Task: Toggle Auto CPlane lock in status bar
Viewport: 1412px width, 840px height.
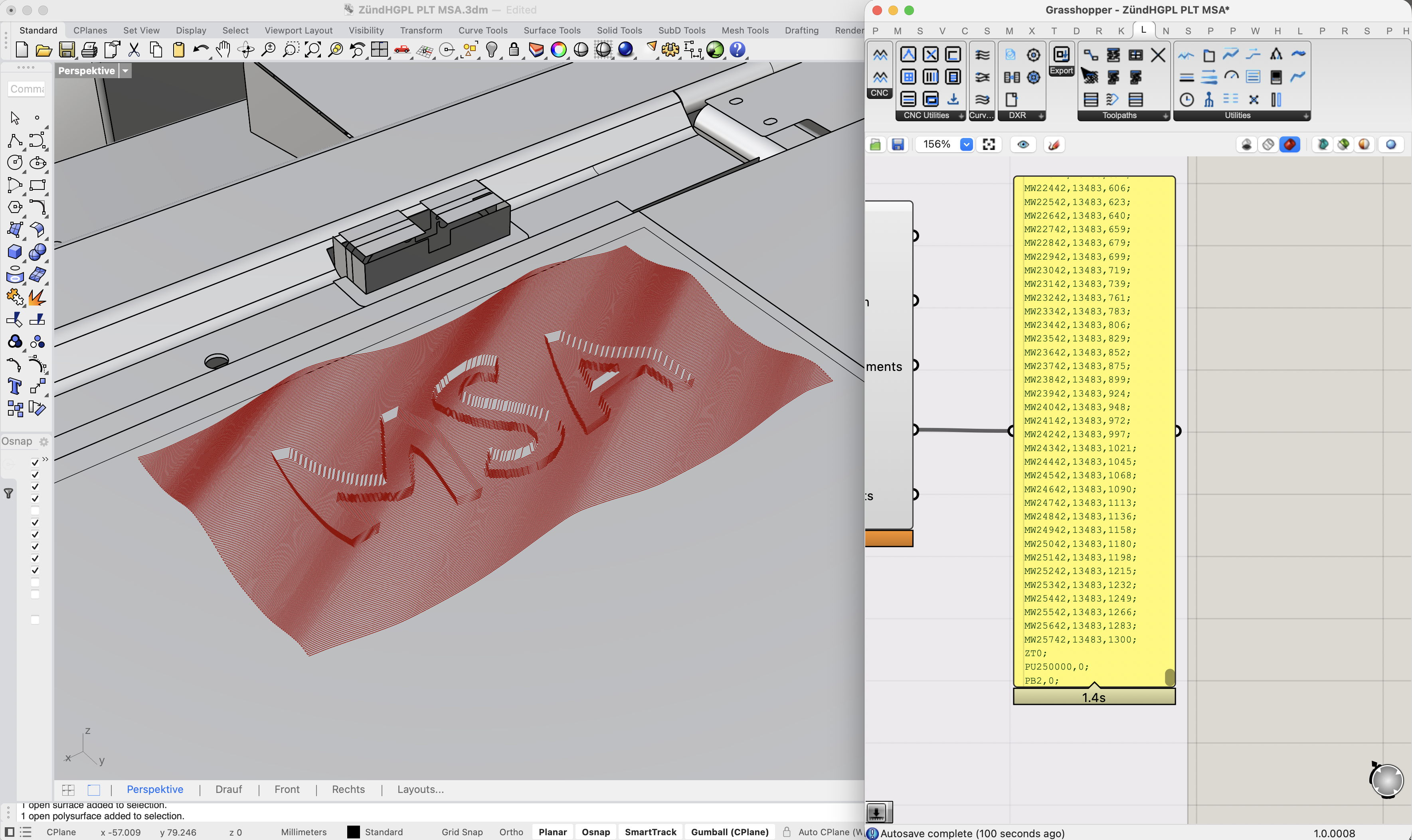Action: pyautogui.click(x=787, y=832)
